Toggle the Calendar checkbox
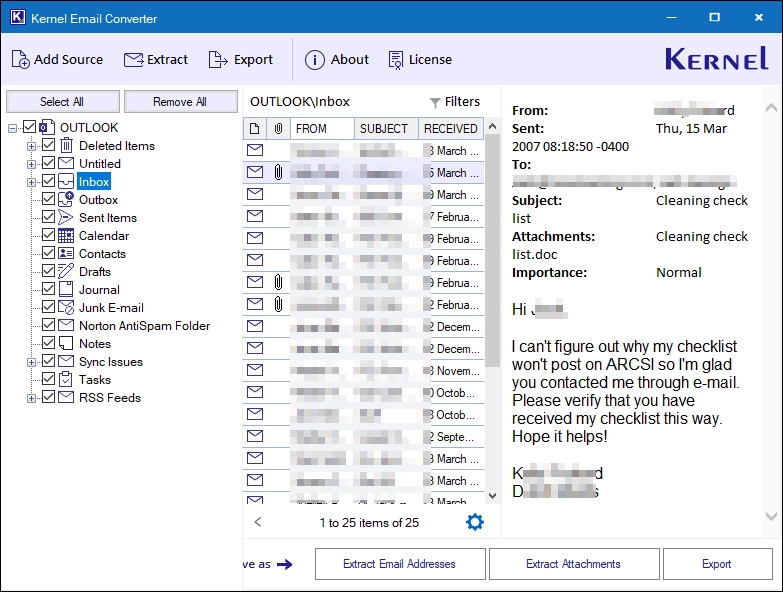This screenshot has width=783, height=592. click(x=48, y=235)
